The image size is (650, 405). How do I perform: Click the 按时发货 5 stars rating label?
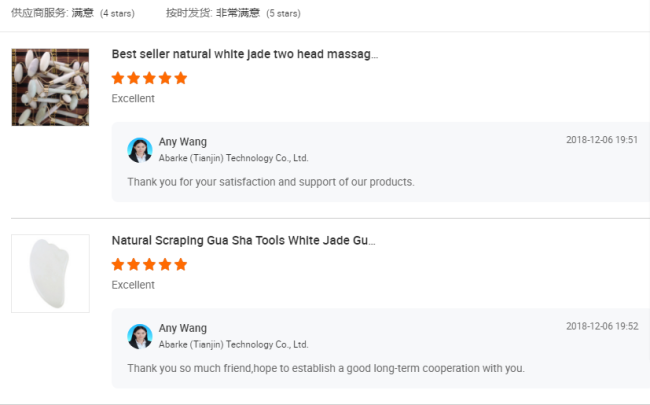(233, 13)
